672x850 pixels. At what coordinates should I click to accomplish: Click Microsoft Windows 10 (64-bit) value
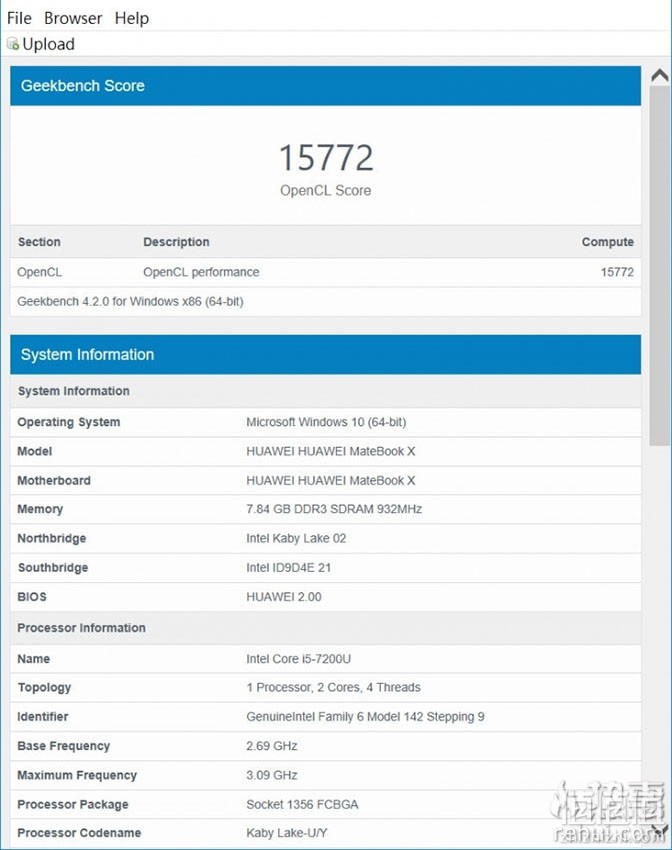[326, 422]
